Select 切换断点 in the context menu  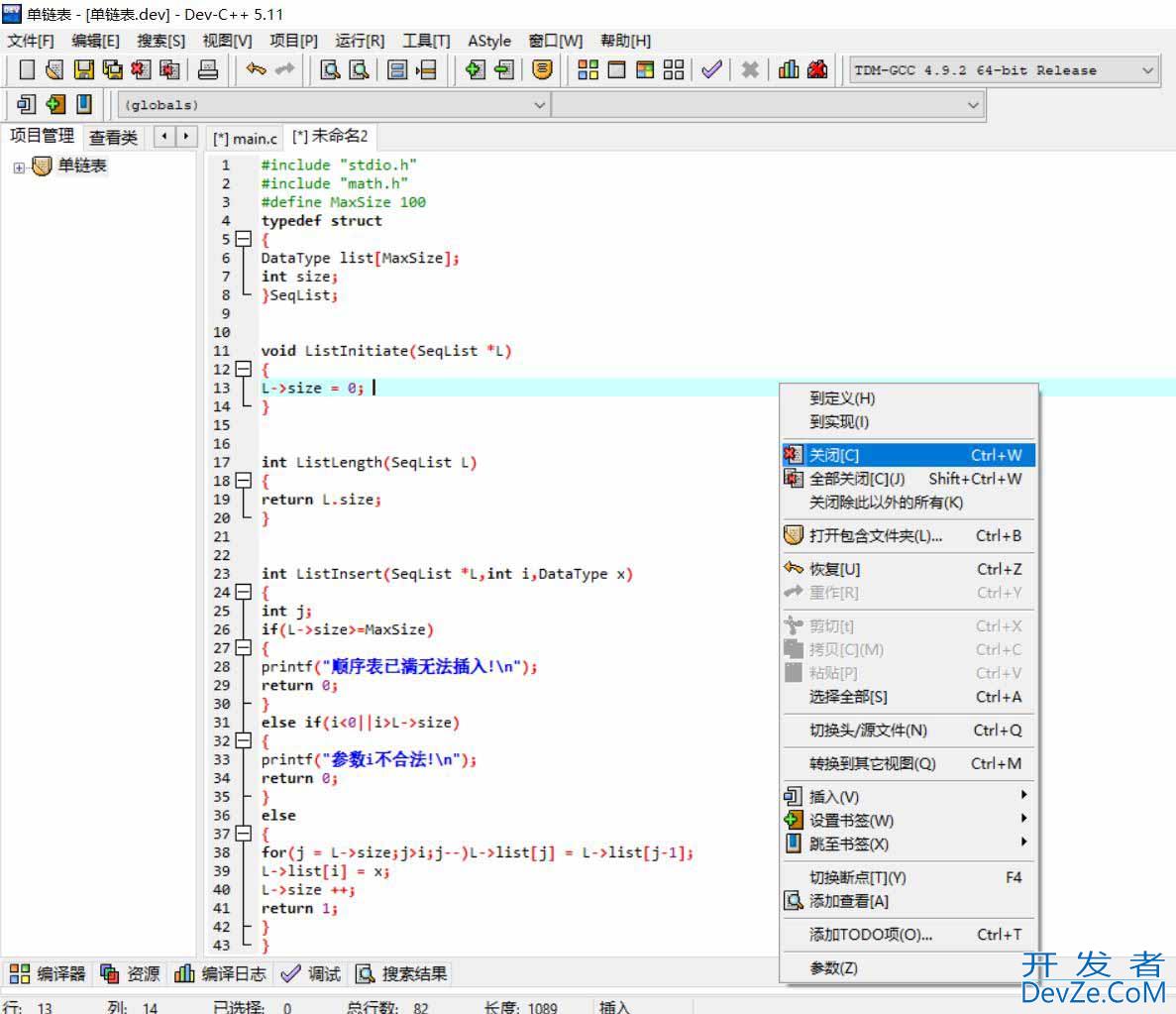pyautogui.click(x=909, y=877)
